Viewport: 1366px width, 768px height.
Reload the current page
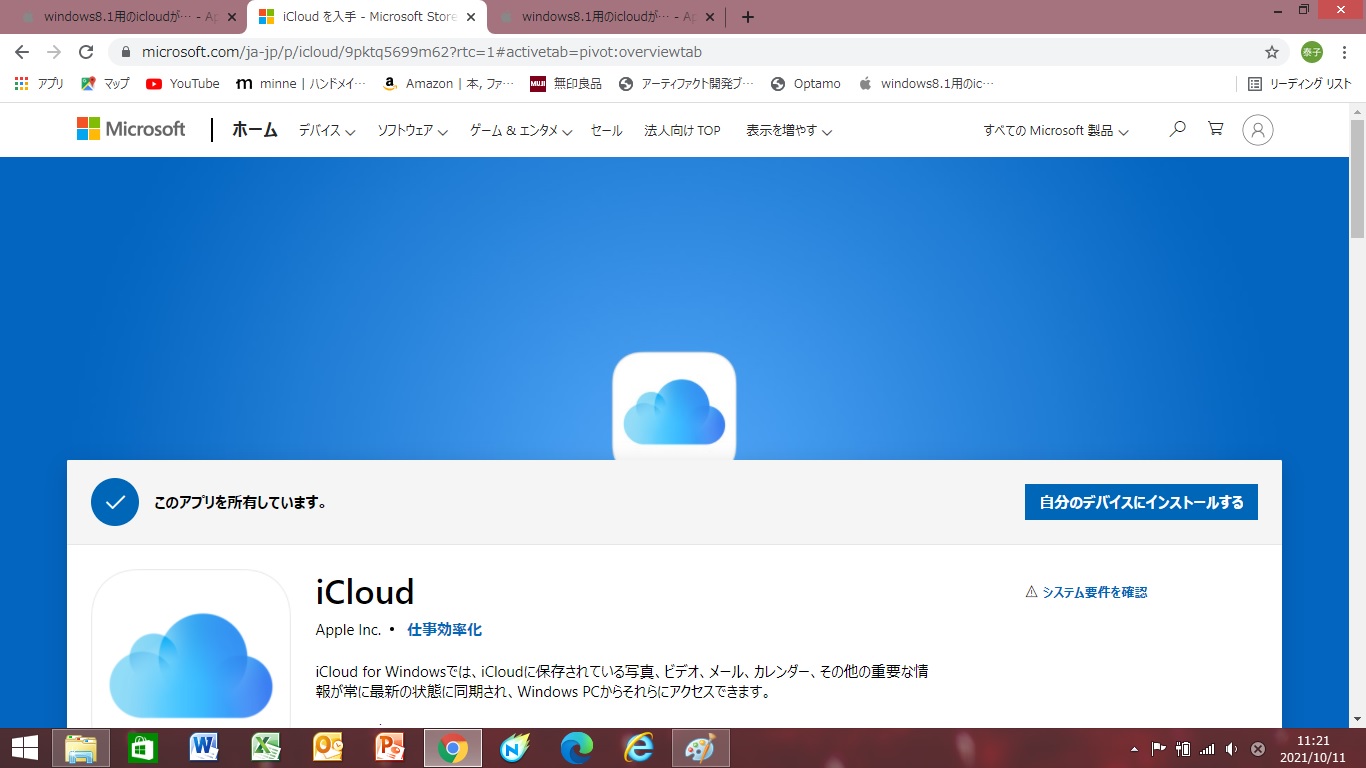pyautogui.click(x=86, y=52)
